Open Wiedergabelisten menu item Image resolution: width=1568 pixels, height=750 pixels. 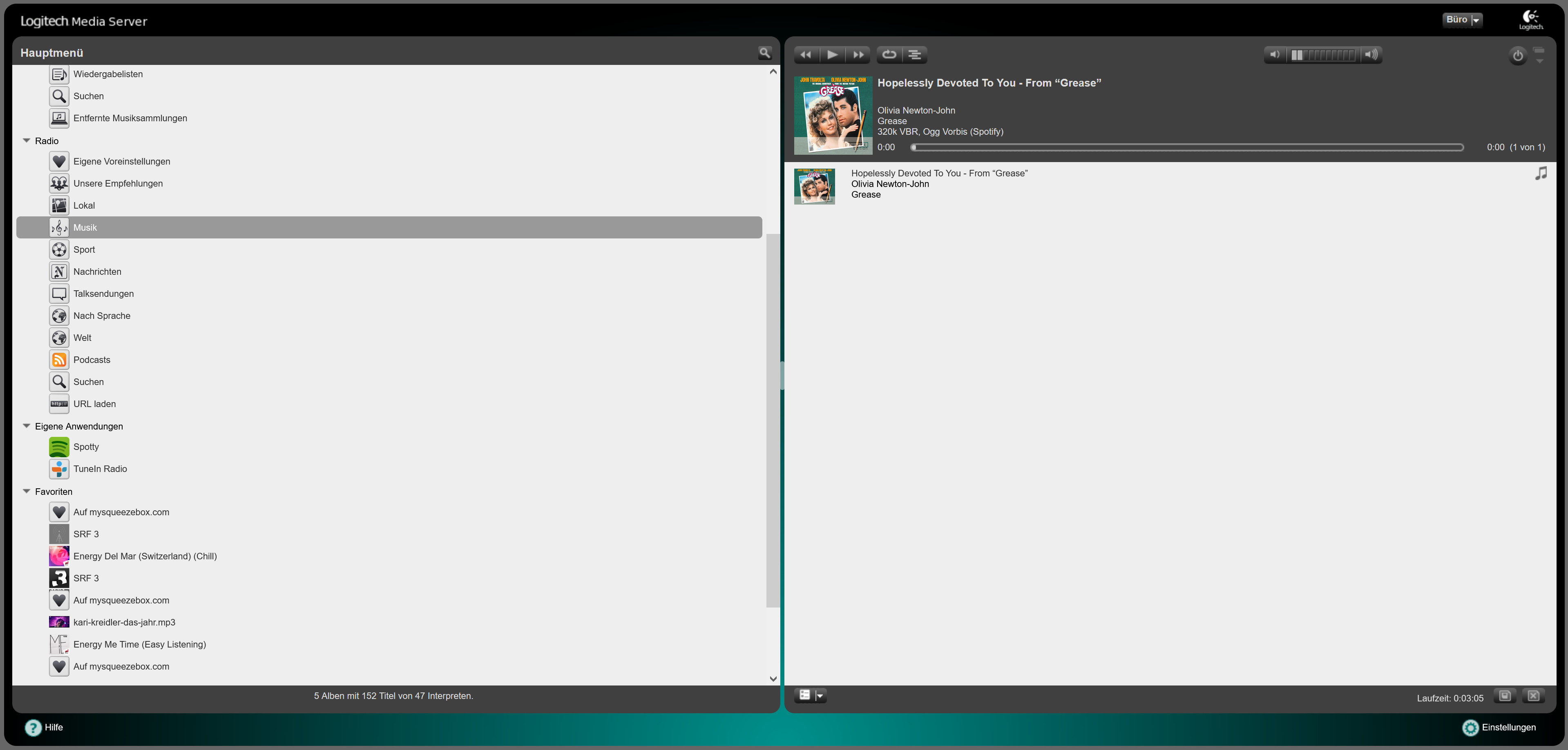(108, 74)
